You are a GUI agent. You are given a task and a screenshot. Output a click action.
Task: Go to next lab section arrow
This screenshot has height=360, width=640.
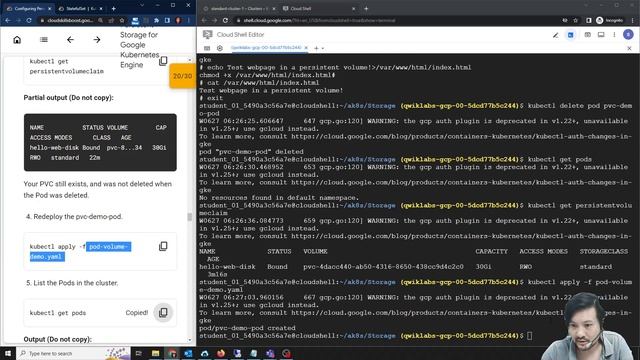[x=97, y=40]
